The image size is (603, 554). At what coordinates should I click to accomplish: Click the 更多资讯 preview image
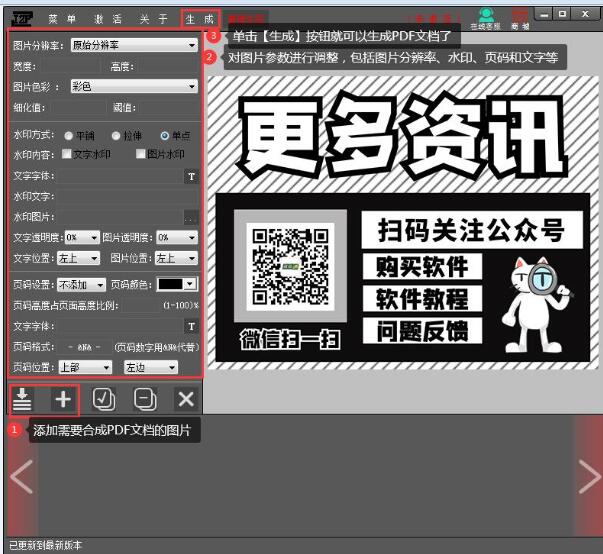point(403,223)
